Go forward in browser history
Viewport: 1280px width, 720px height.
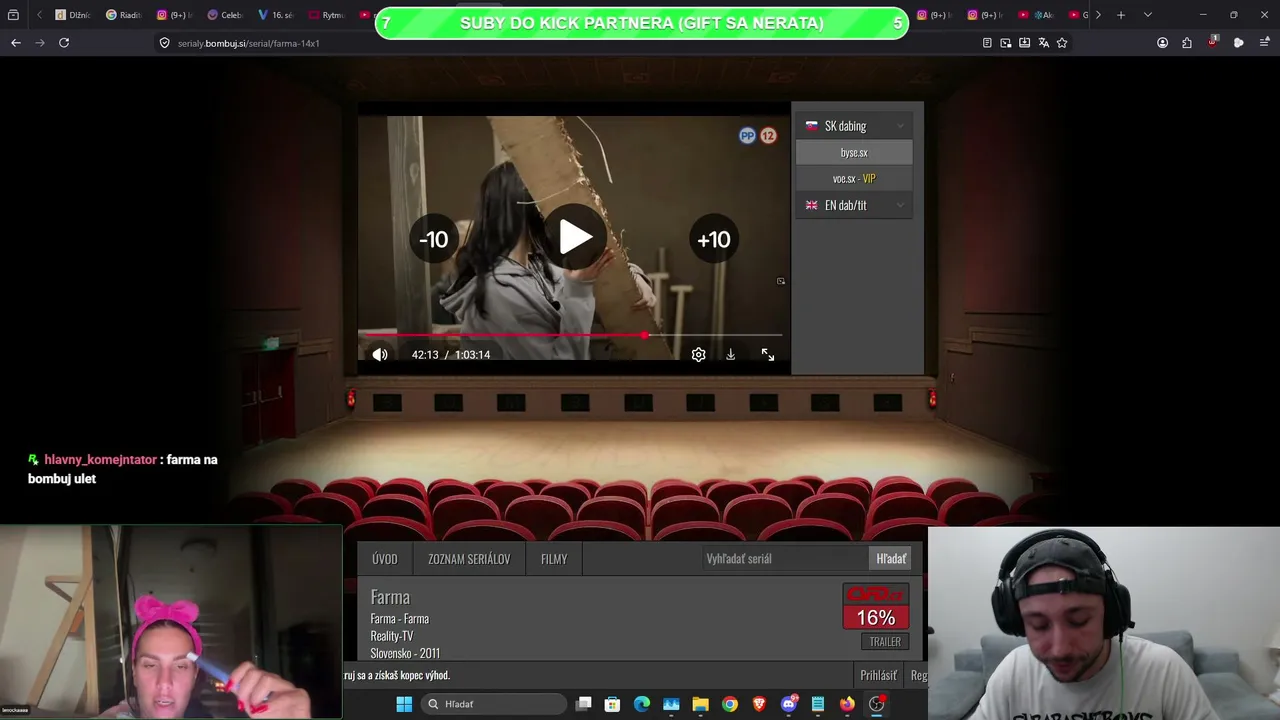[x=40, y=43]
